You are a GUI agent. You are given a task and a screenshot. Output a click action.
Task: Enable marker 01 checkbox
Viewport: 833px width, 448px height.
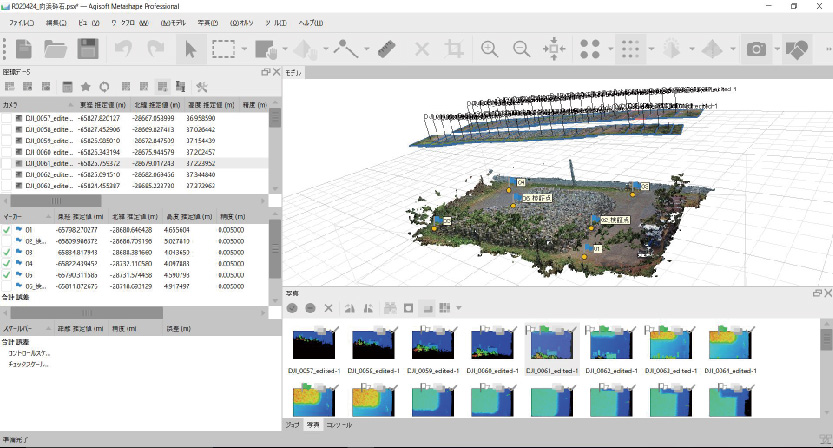6,230
